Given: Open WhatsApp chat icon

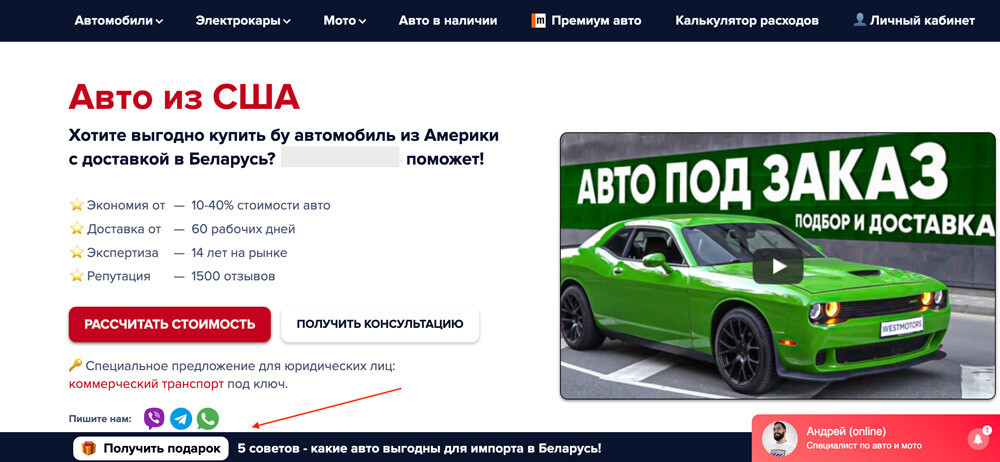Looking at the screenshot, I should tap(208, 419).
